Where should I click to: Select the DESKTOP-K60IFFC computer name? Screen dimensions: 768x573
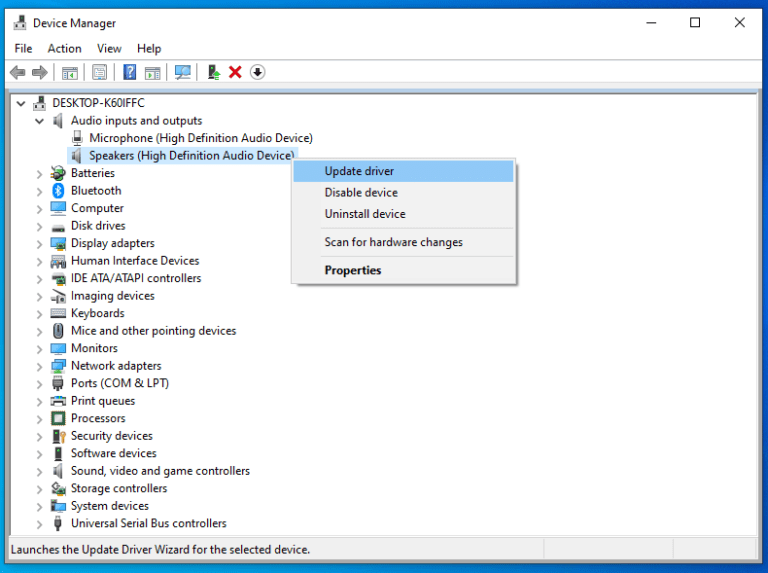click(98, 103)
